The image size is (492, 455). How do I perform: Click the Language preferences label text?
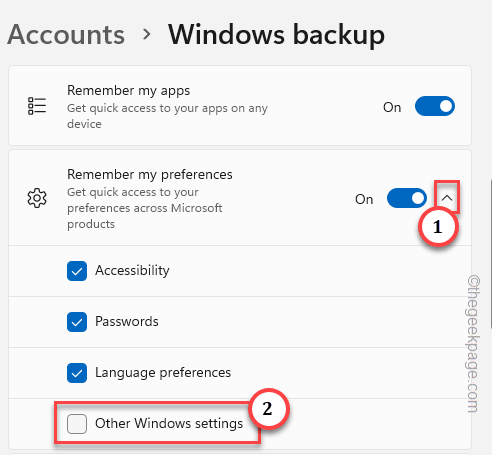(x=163, y=372)
